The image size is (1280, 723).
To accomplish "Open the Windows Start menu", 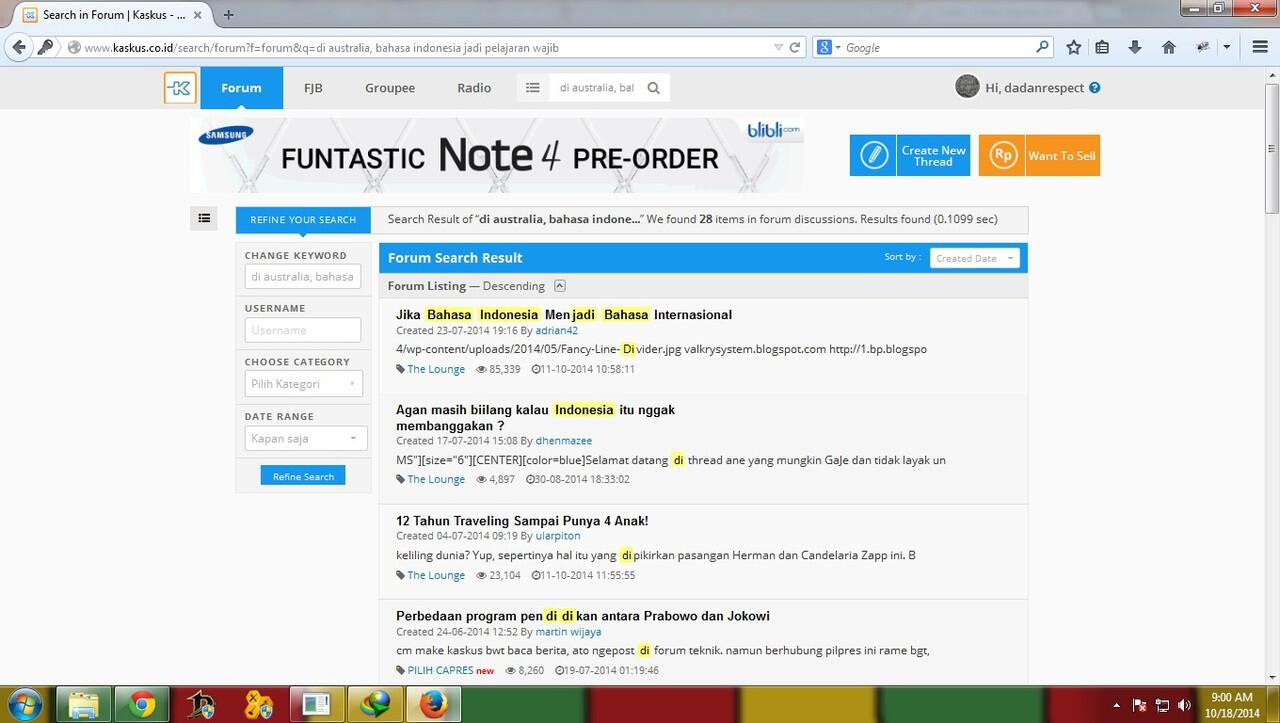I will pos(23,704).
